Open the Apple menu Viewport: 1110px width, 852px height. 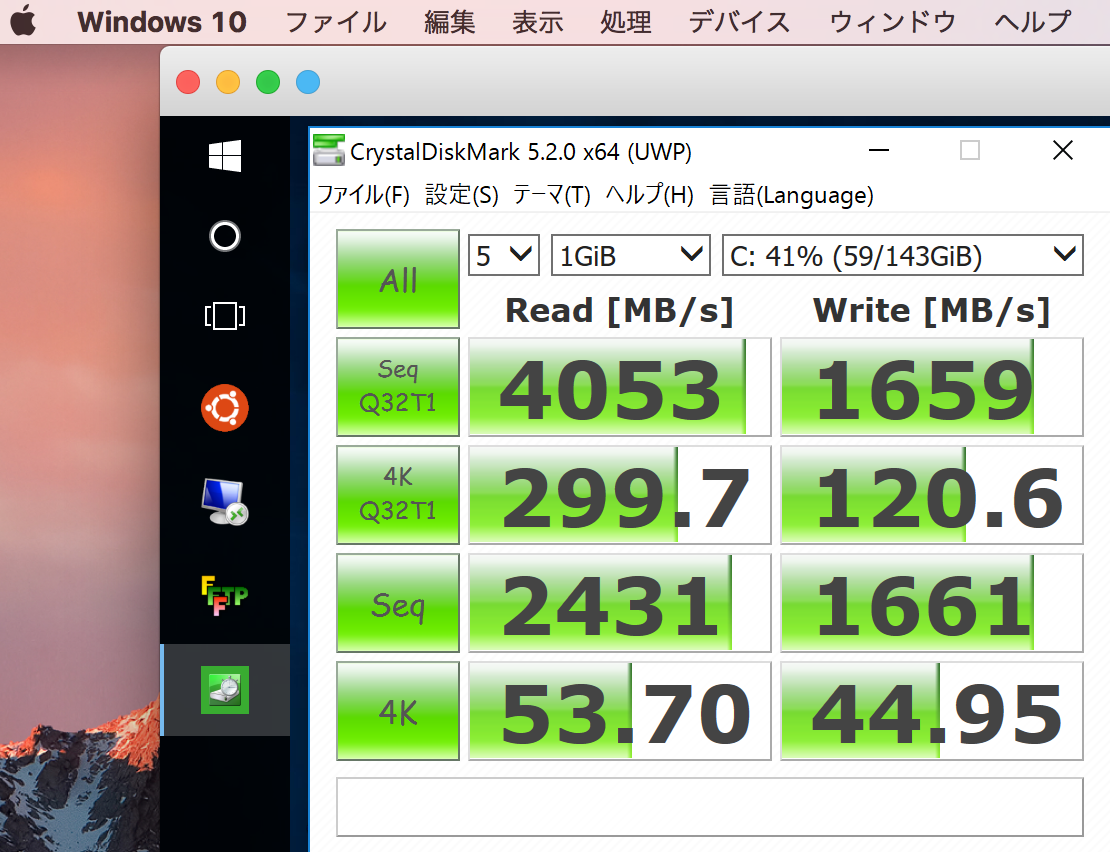[23, 21]
